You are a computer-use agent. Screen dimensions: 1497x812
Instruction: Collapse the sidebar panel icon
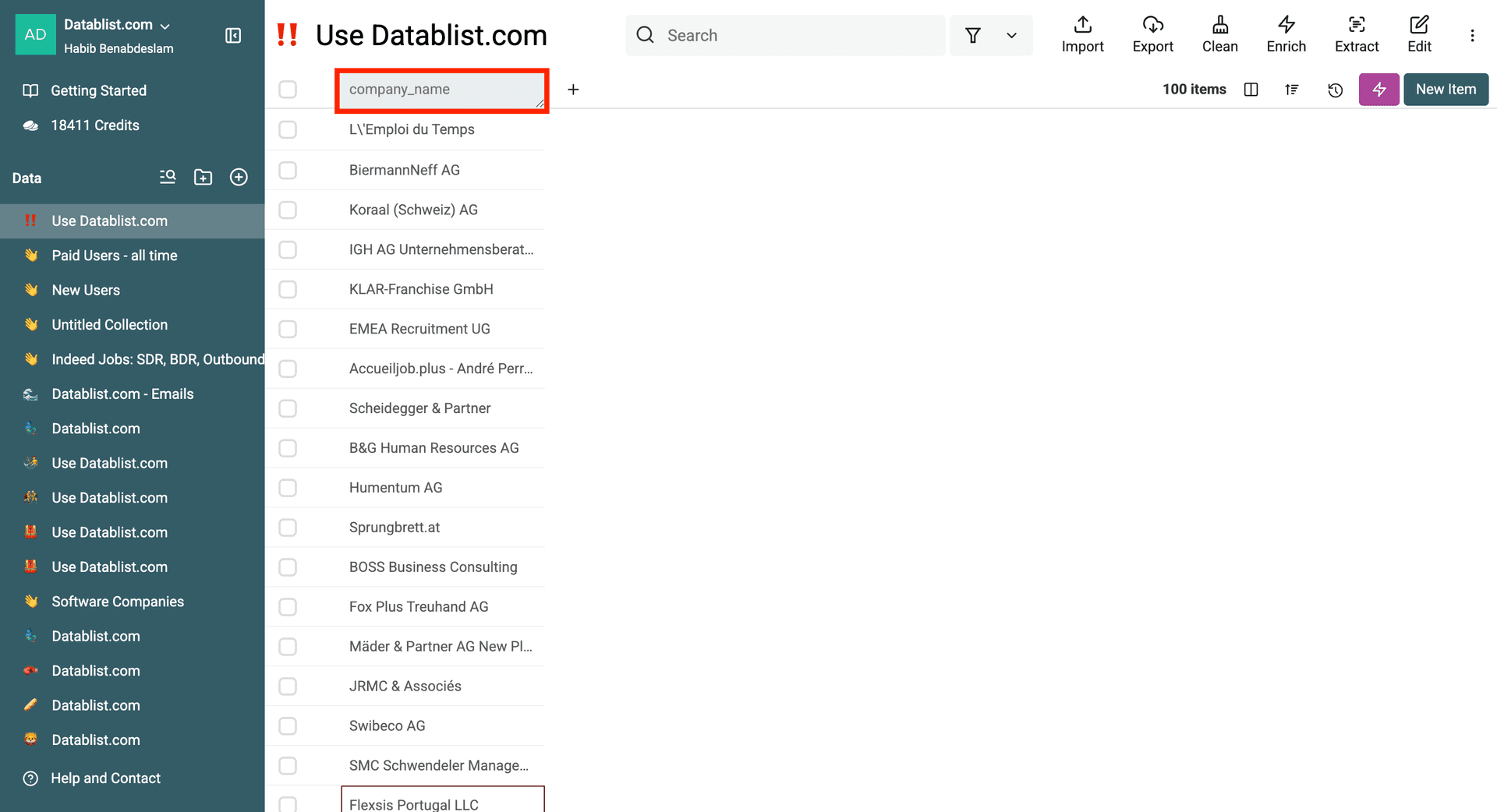point(233,35)
